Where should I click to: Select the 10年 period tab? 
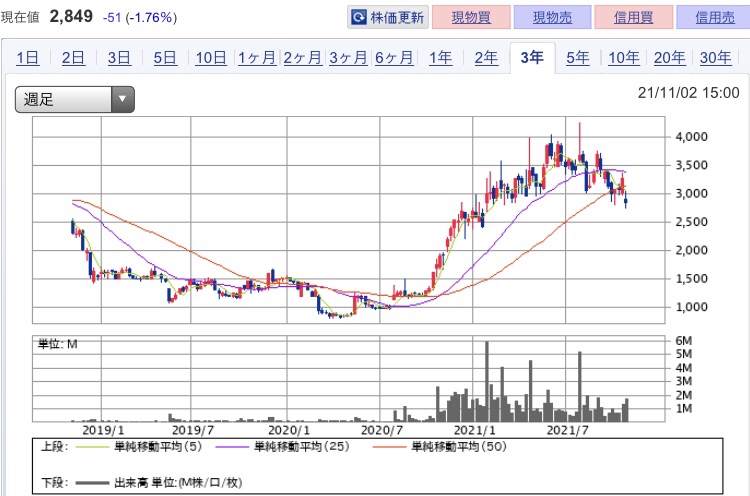[x=624, y=58]
